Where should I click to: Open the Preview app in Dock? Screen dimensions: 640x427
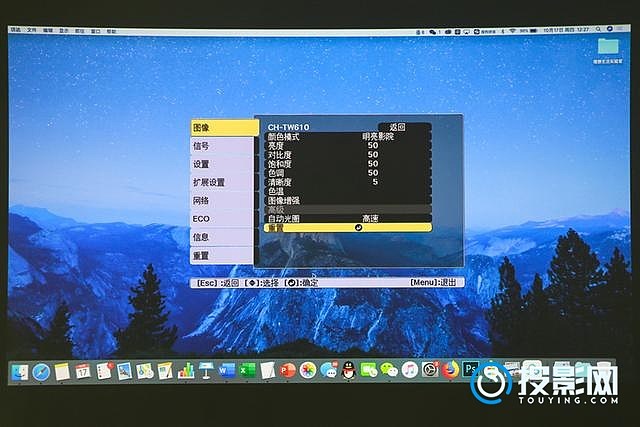[124, 371]
